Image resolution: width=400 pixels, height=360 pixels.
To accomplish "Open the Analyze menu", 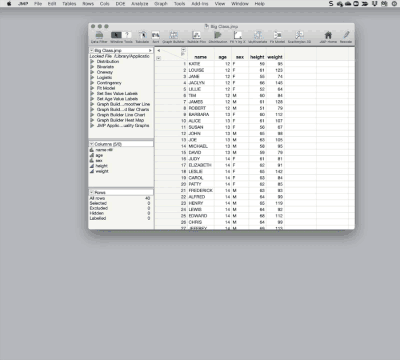I will click(x=140, y=4).
